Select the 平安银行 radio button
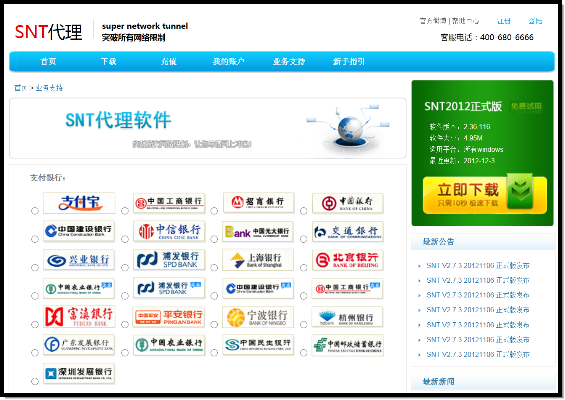The height and width of the screenshot is (400, 565). point(125,324)
